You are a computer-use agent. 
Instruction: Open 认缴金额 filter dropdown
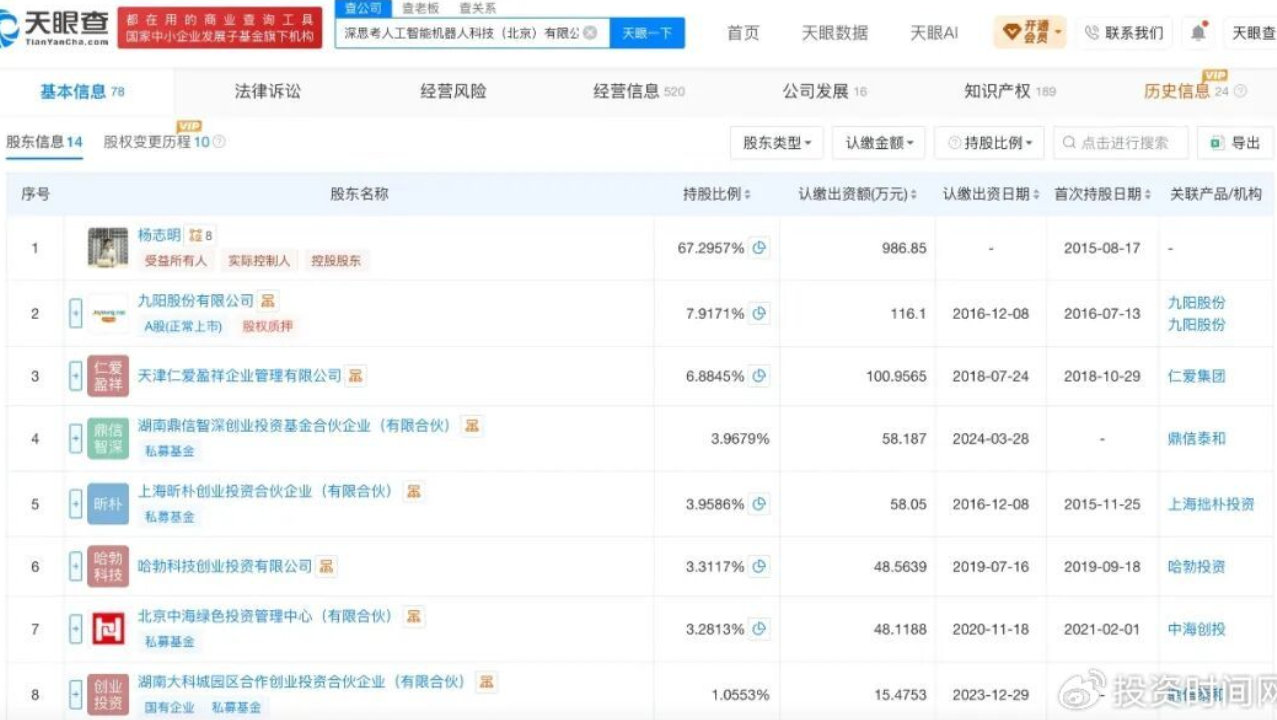pyautogui.click(x=880, y=143)
